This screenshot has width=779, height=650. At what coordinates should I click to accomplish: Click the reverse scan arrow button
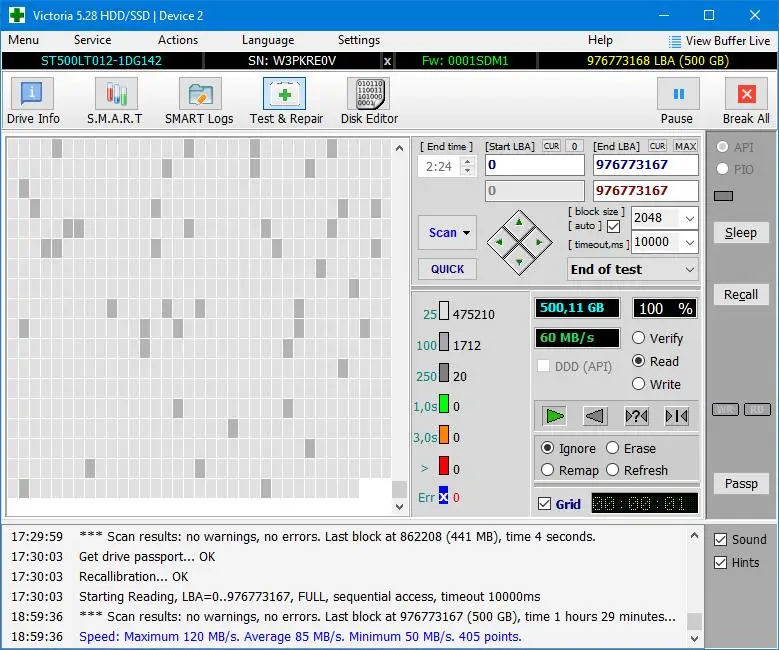pyautogui.click(x=595, y=416)
